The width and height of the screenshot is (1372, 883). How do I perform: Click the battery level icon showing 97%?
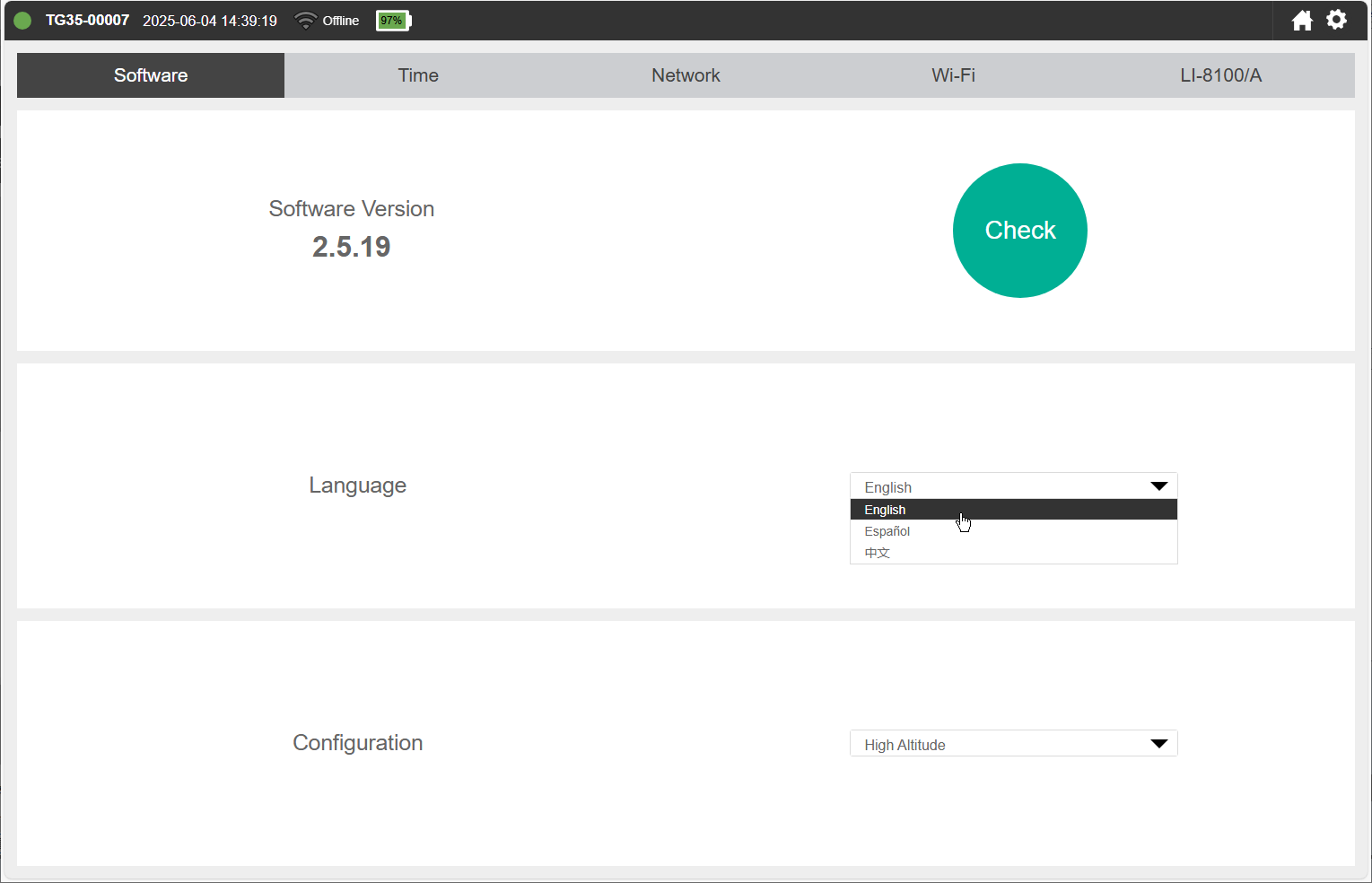(393, 21)
